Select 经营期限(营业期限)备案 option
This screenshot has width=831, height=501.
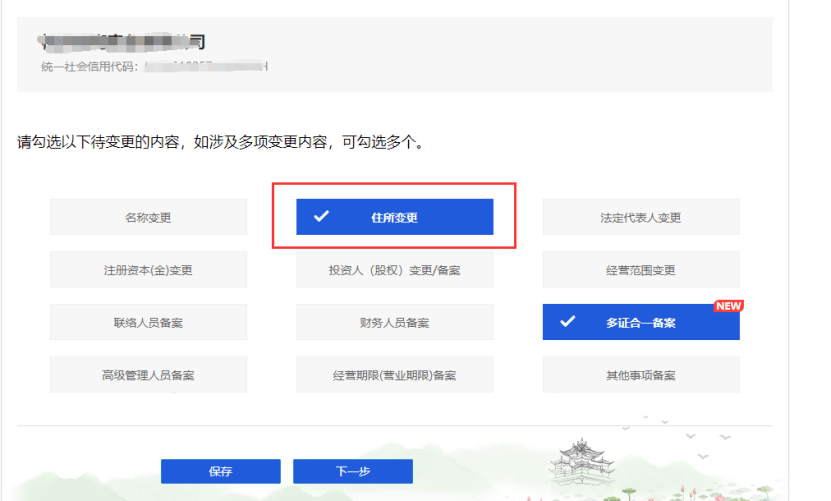coord(395,374)
